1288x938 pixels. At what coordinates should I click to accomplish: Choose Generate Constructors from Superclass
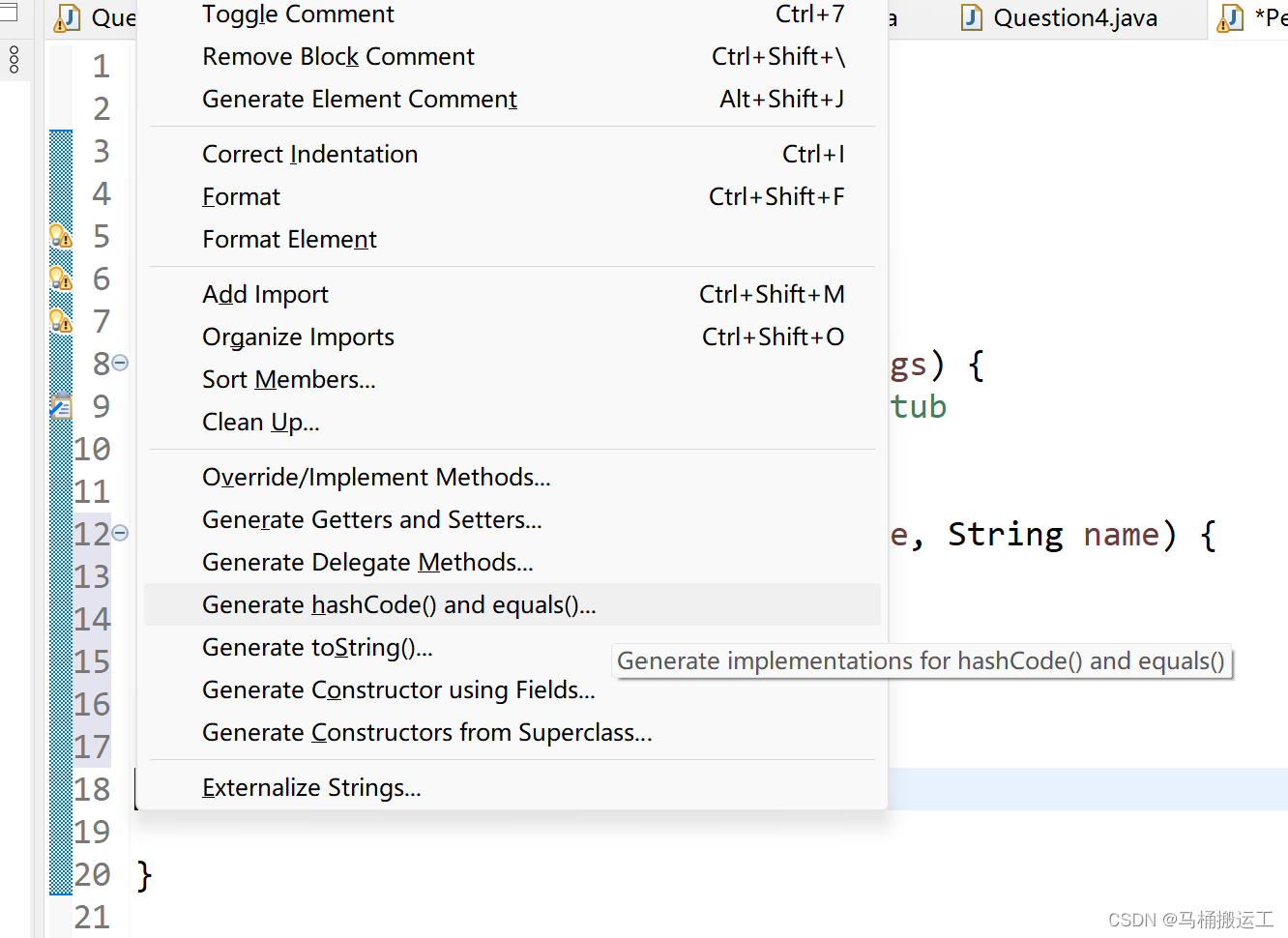pyautogui.click(x=512, y=733)
